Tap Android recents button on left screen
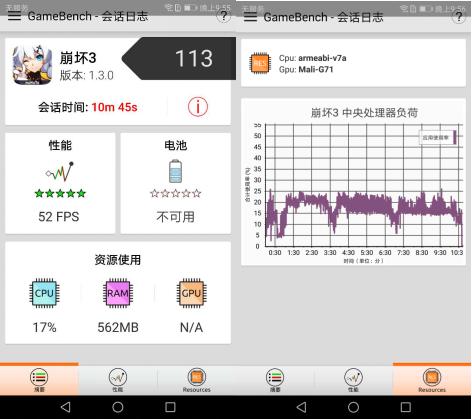 tap(170, 407)
